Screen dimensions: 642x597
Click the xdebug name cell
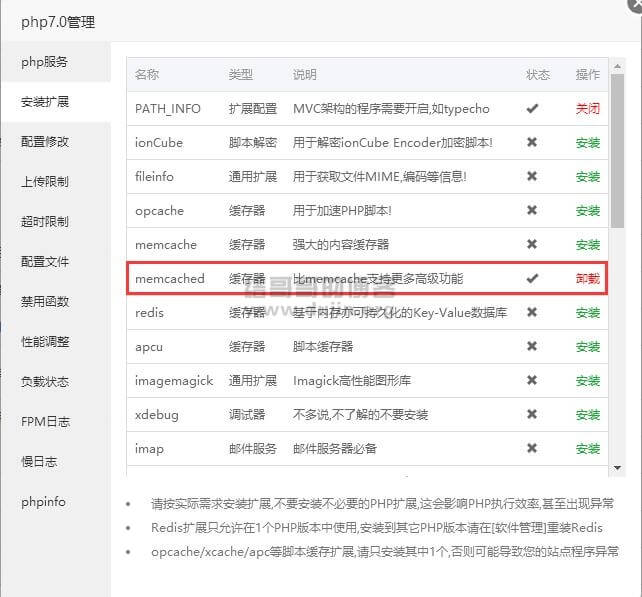(x=157, y=414)
